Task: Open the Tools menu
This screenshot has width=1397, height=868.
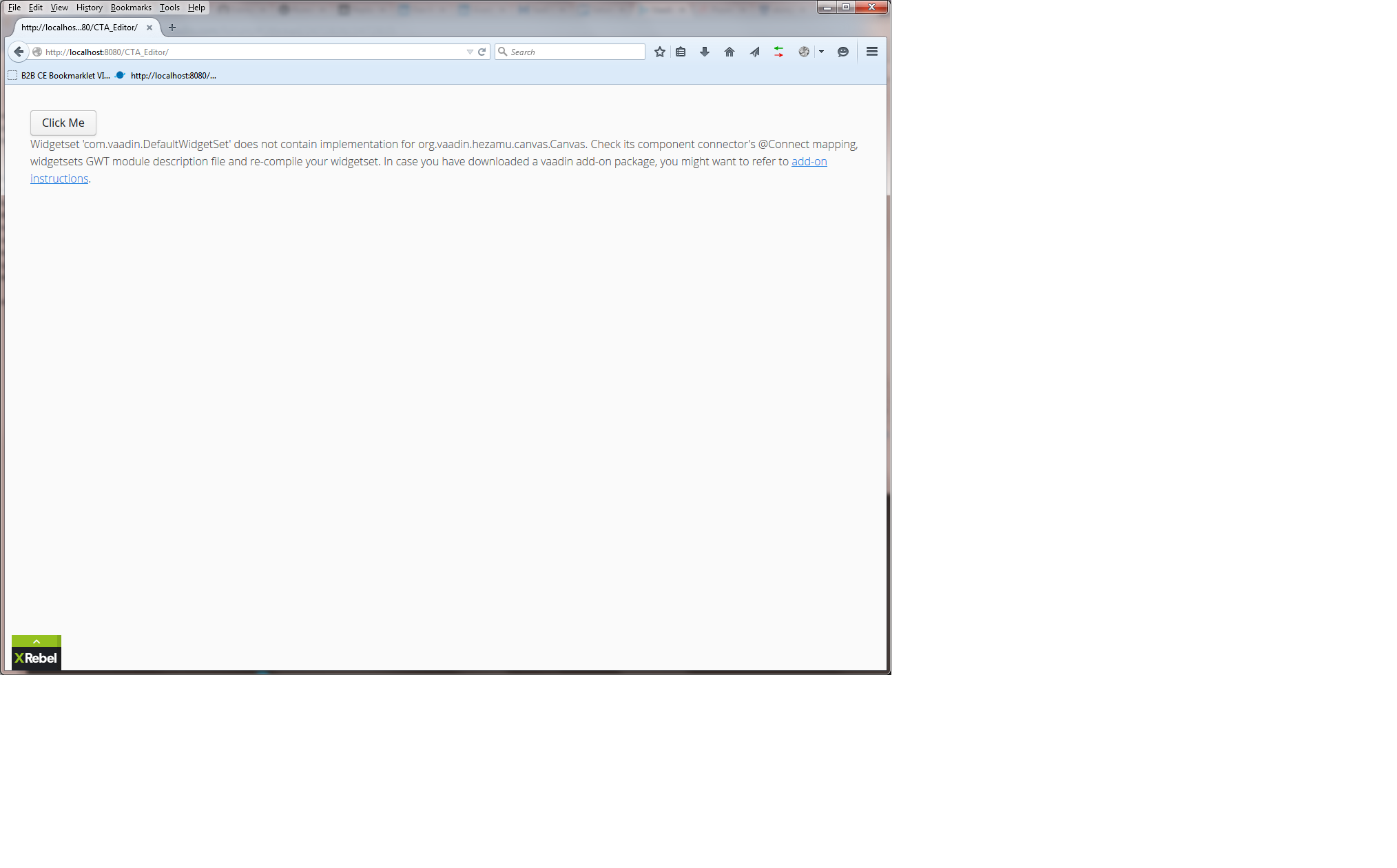Action: 169,8
